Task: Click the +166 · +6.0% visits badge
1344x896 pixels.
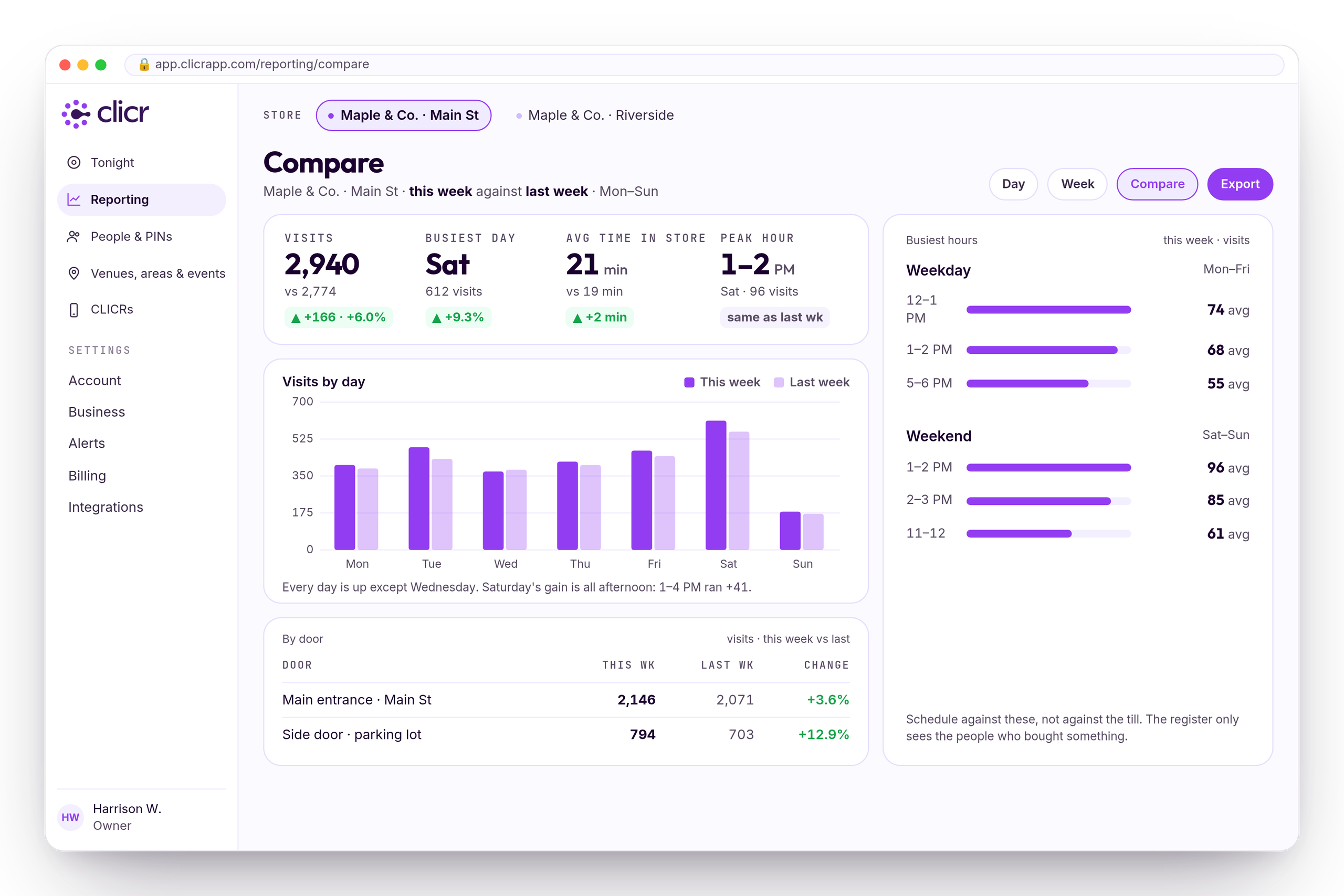Action: pyautogui.click(x=338, y=318)
